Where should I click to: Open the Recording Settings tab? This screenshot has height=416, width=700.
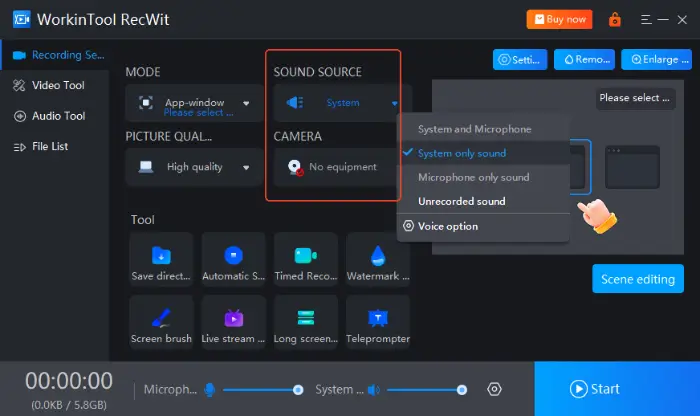tap(54, 55)
